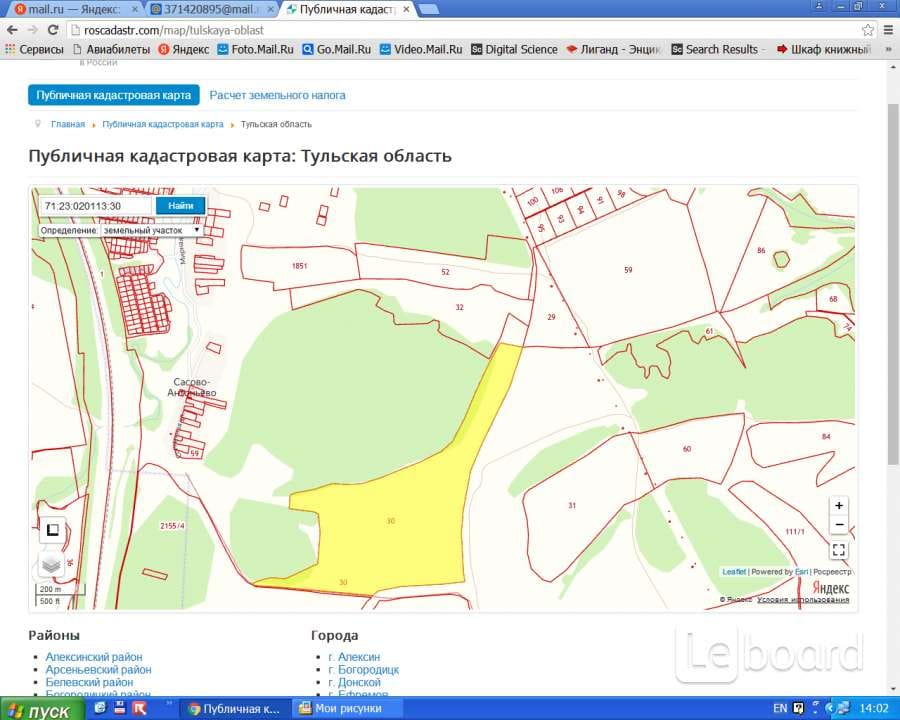
Task: Zoom in using the map plus icon
Action: point(838,507)
